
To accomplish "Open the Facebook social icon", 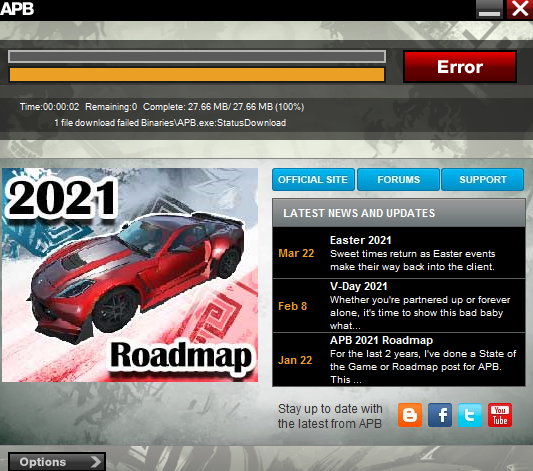I will coord(440,415).
